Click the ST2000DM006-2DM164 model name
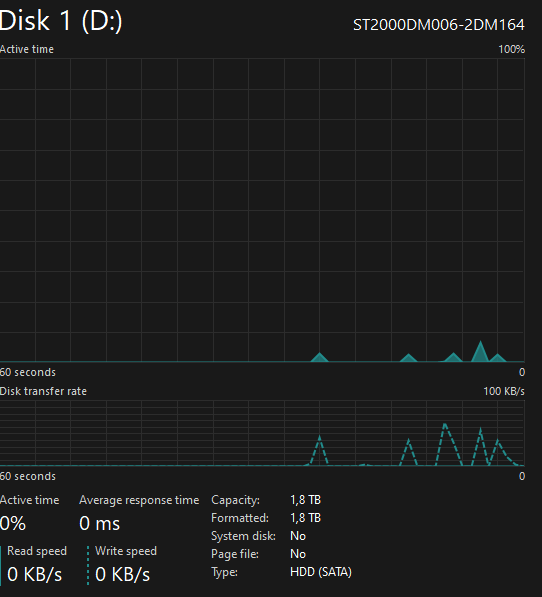 tap(439, 25)
